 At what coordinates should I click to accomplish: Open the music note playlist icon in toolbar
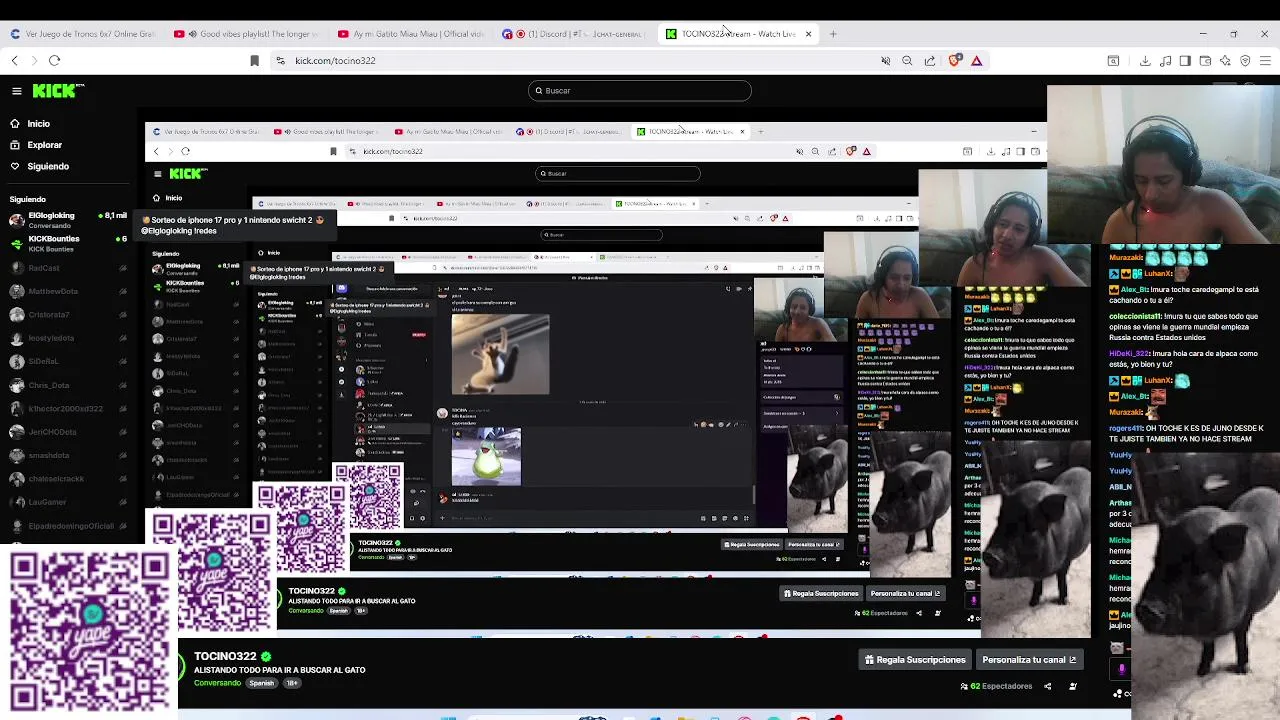(x=1165, y=61)
